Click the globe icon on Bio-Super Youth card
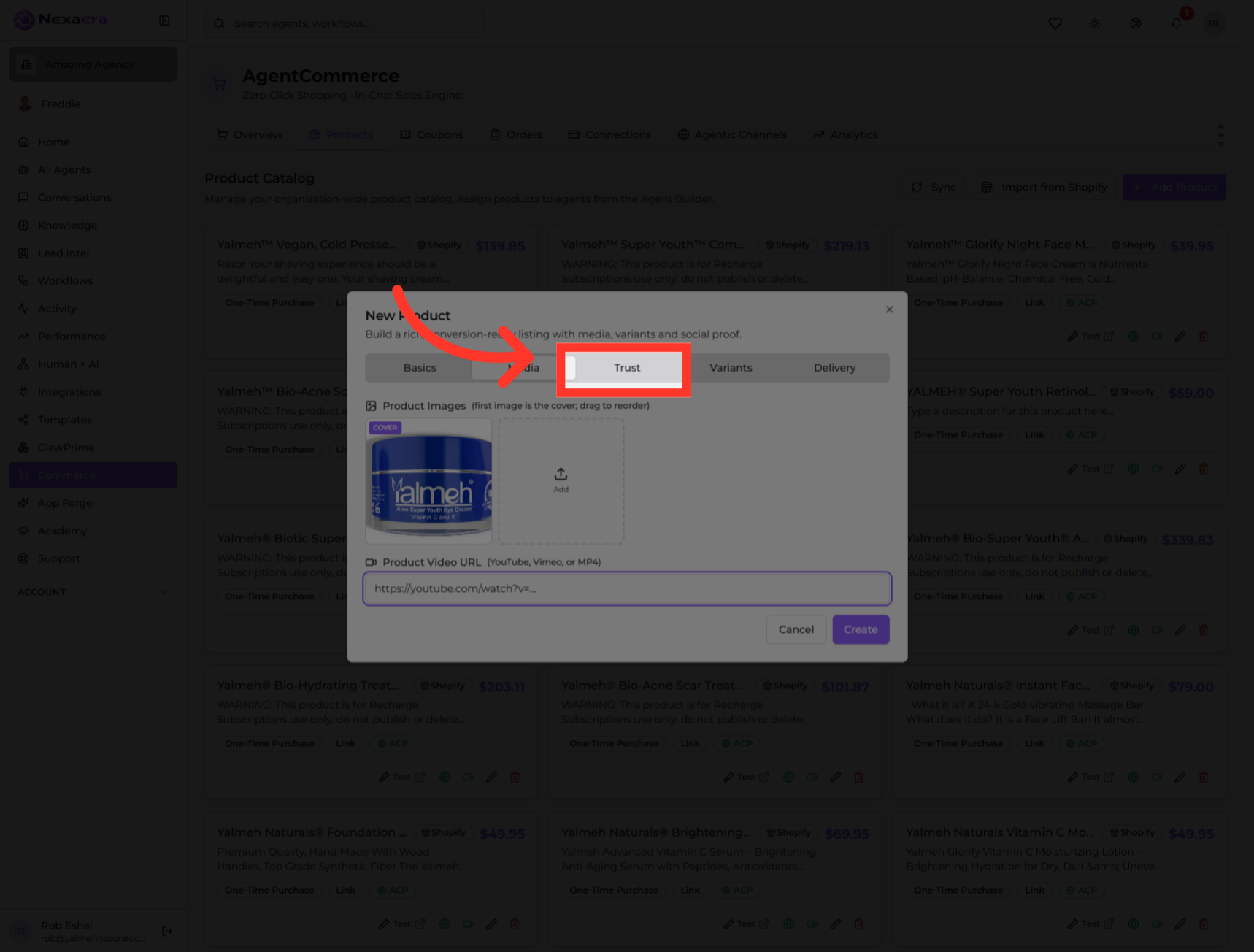This screenshot has width=1254, height=952. pos(1134,630)
